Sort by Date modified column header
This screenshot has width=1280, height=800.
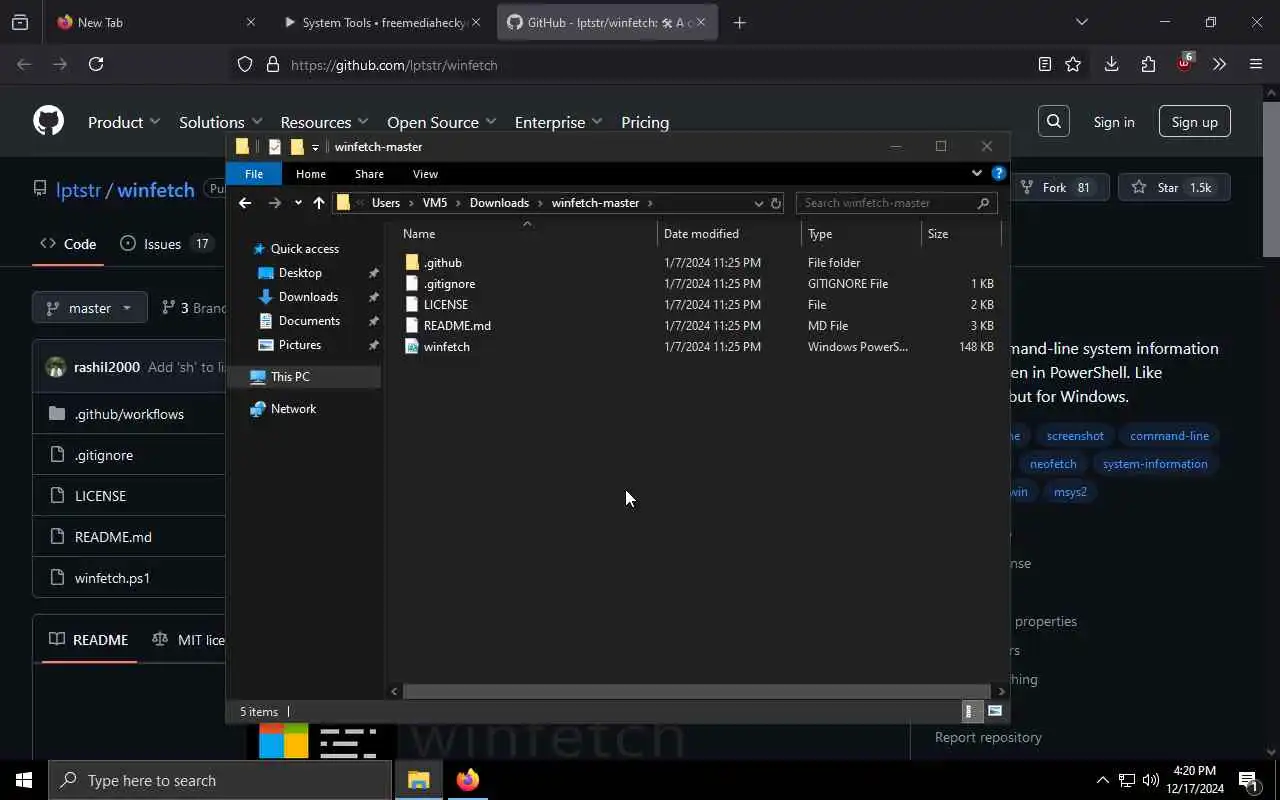(730, 234)
